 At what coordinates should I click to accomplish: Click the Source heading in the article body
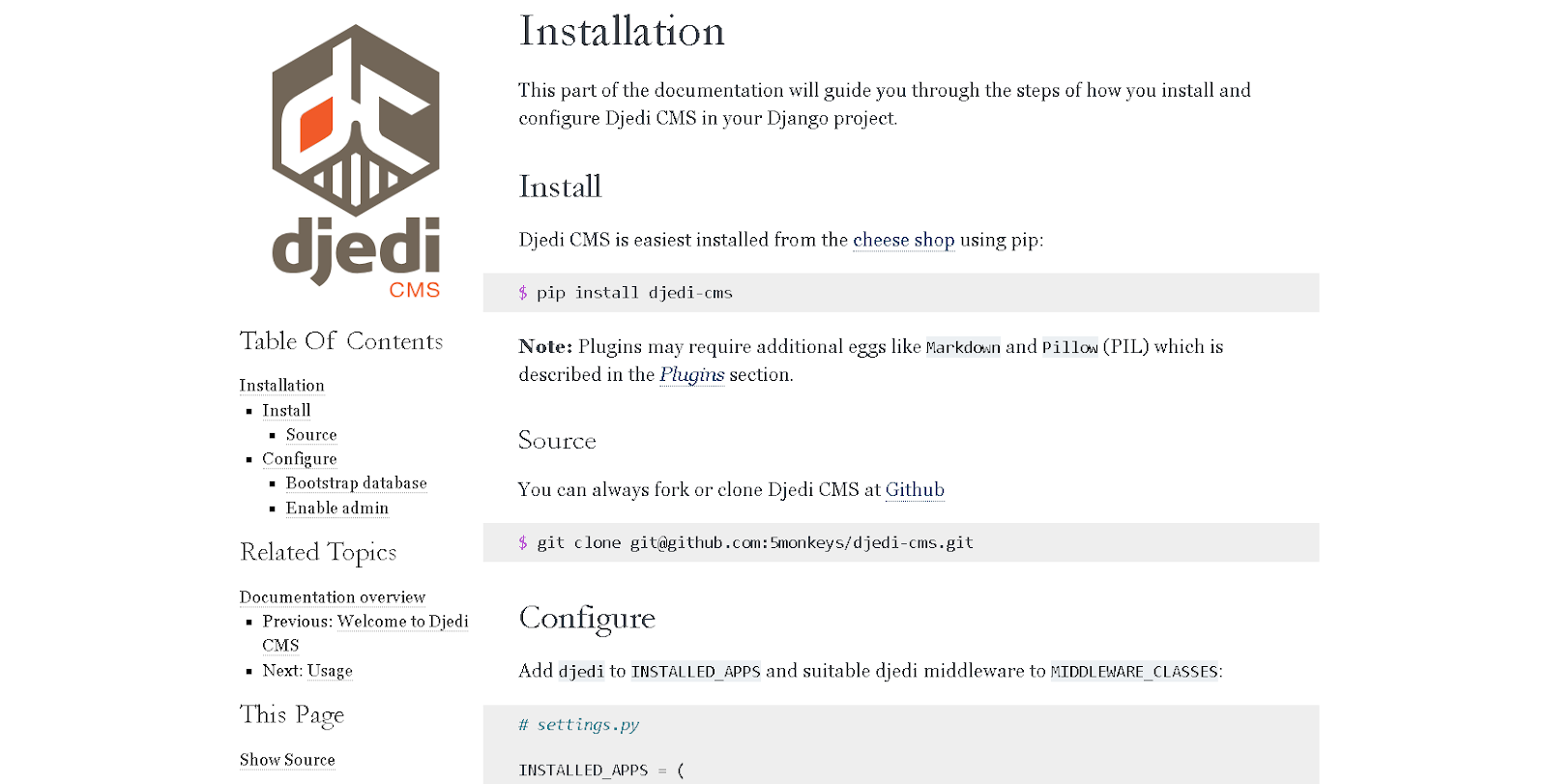tap(557, 441)
